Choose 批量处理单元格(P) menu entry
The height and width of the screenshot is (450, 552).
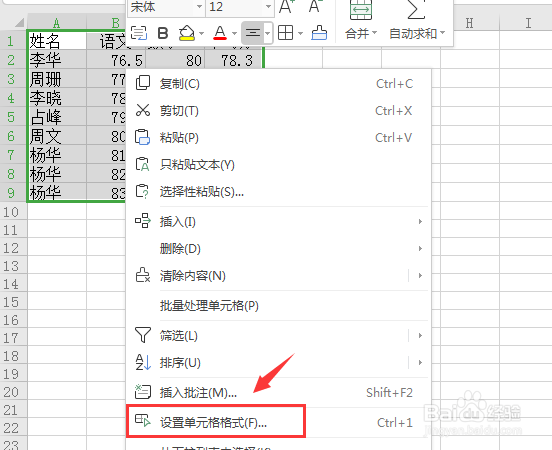pyautogui.click(x=278, y=306)
